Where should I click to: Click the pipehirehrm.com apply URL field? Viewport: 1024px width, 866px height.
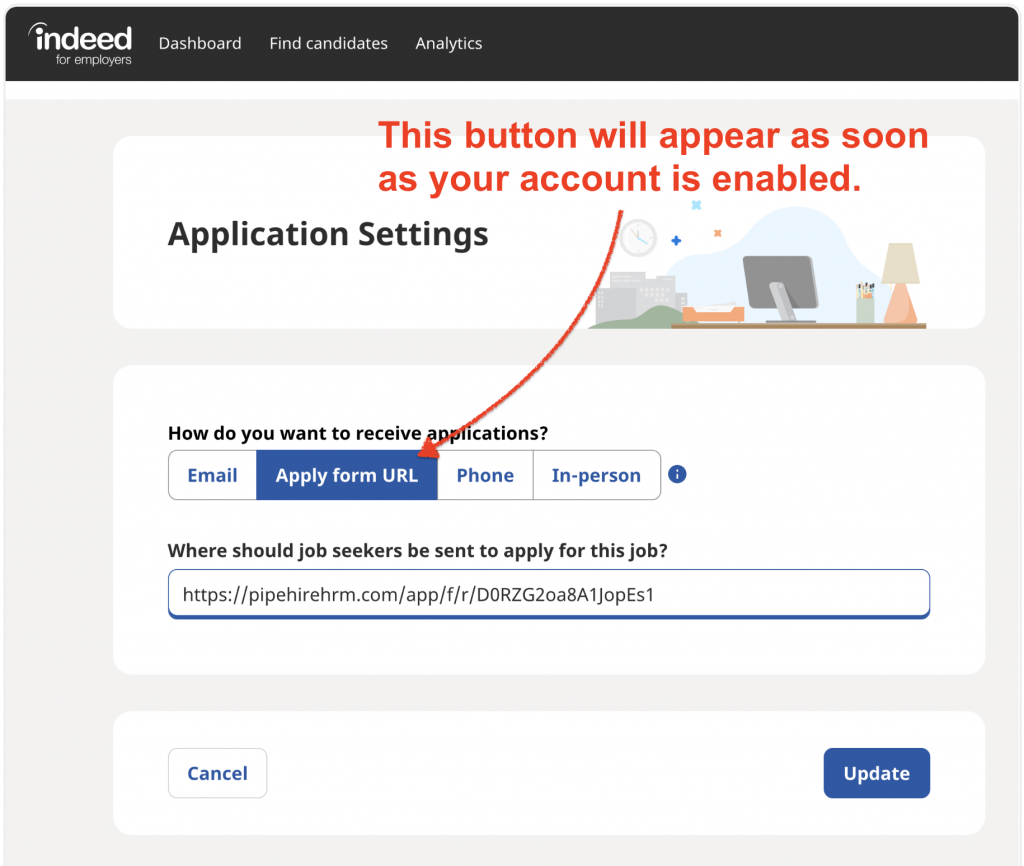(548, 593)
